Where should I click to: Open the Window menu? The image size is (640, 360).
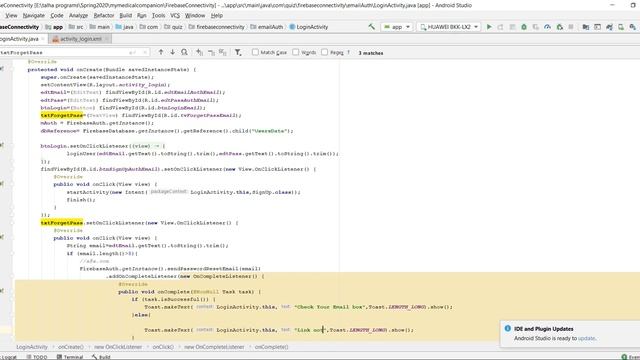(195, 16)
